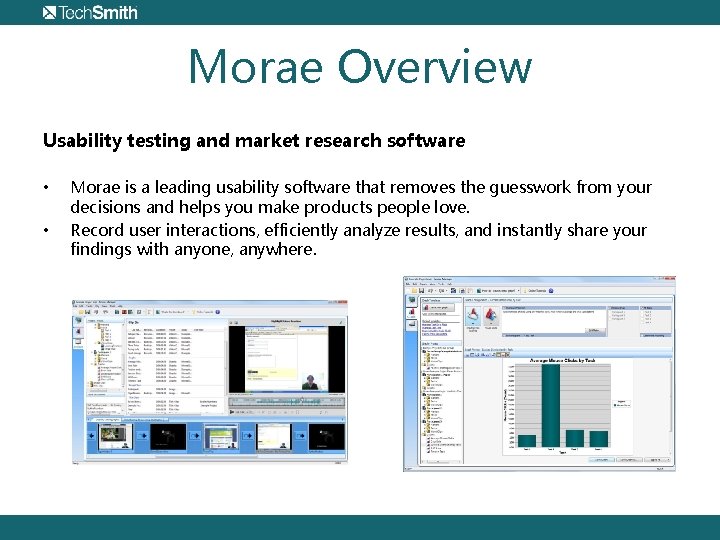Select the highlighted bottom sidebar tab in left Morae window
Image resolution: width=720 pixels, height=540 pixels.
pyautogui.click(x=79, y=343)
